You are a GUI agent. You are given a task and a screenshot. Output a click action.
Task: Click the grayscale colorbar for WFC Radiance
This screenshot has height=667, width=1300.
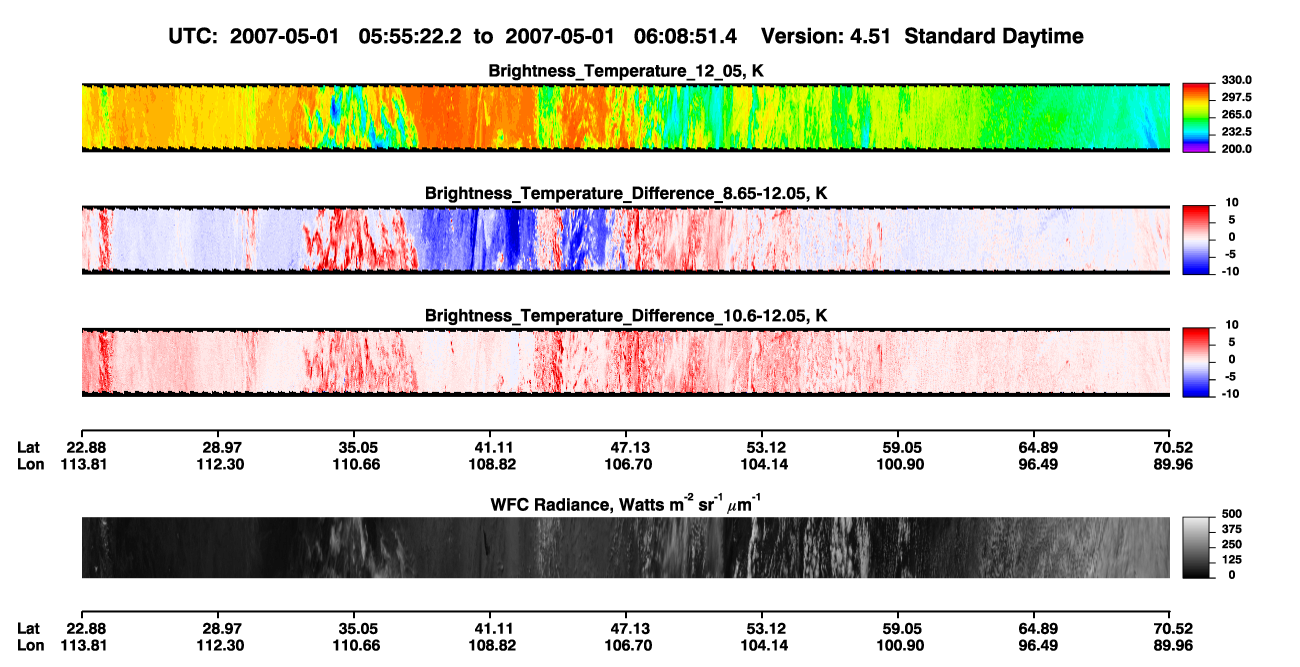[1195, 547]
